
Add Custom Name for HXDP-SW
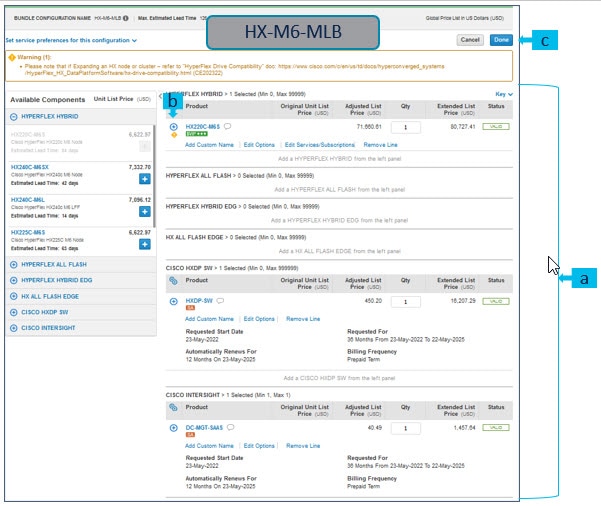click(209, 319)
